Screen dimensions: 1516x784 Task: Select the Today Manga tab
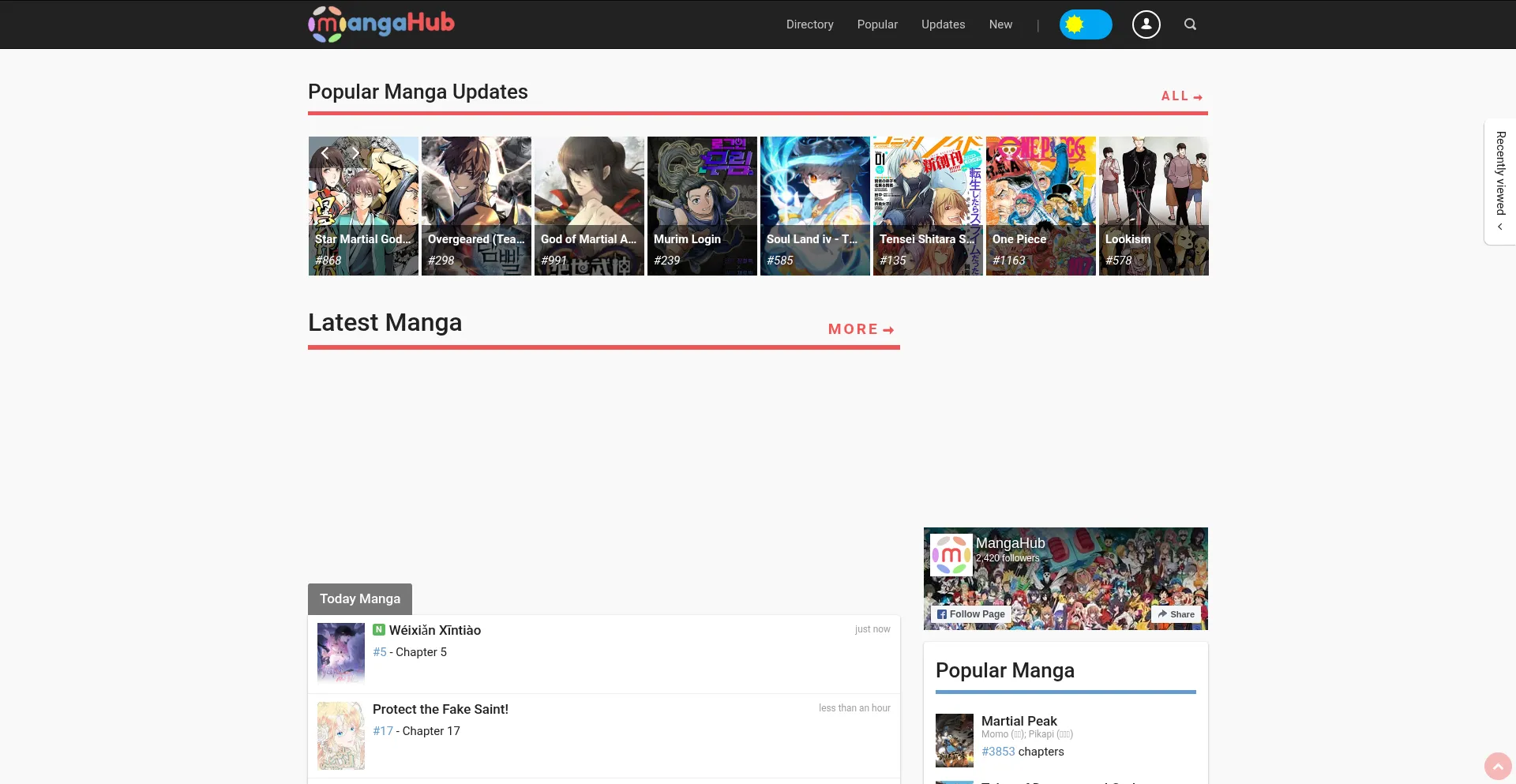point(360,598)
